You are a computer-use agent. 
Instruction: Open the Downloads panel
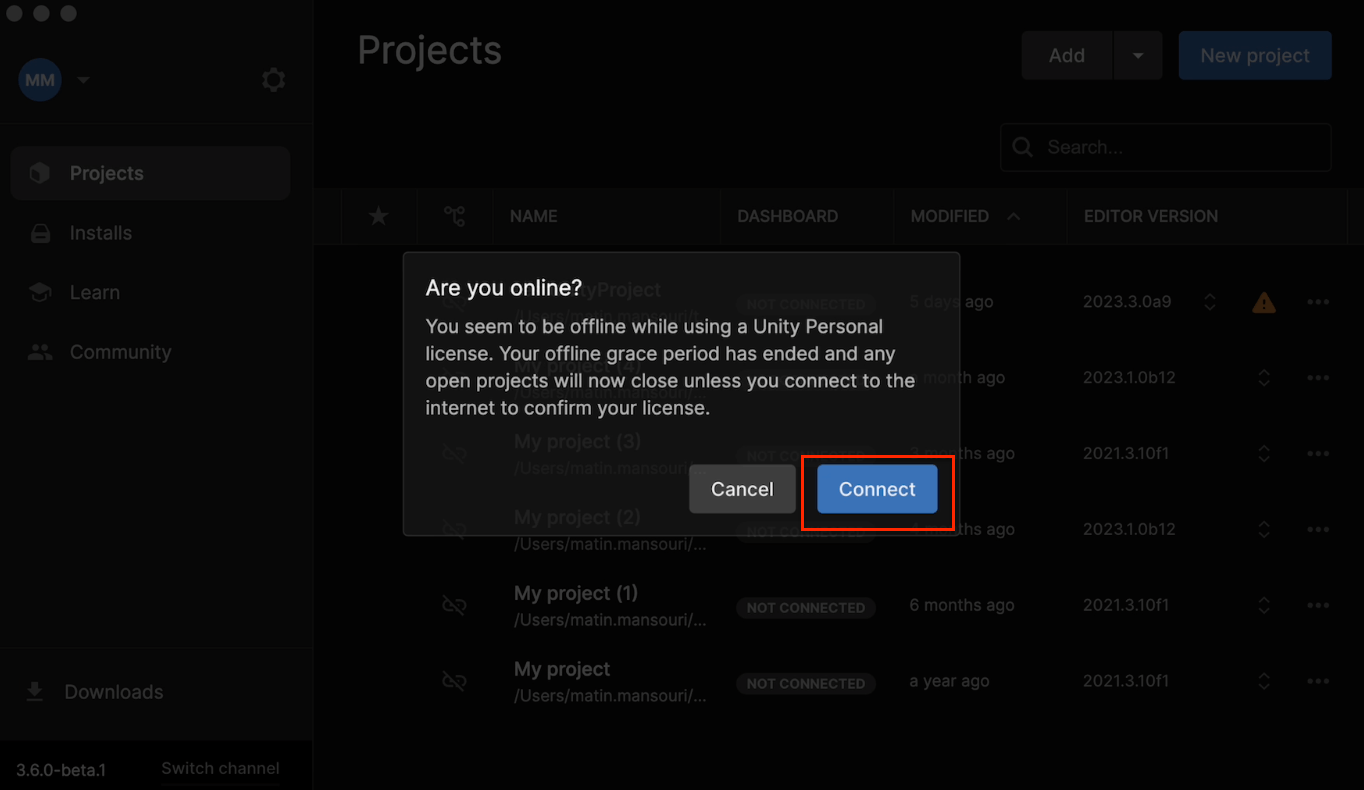(x=113, y=691)
